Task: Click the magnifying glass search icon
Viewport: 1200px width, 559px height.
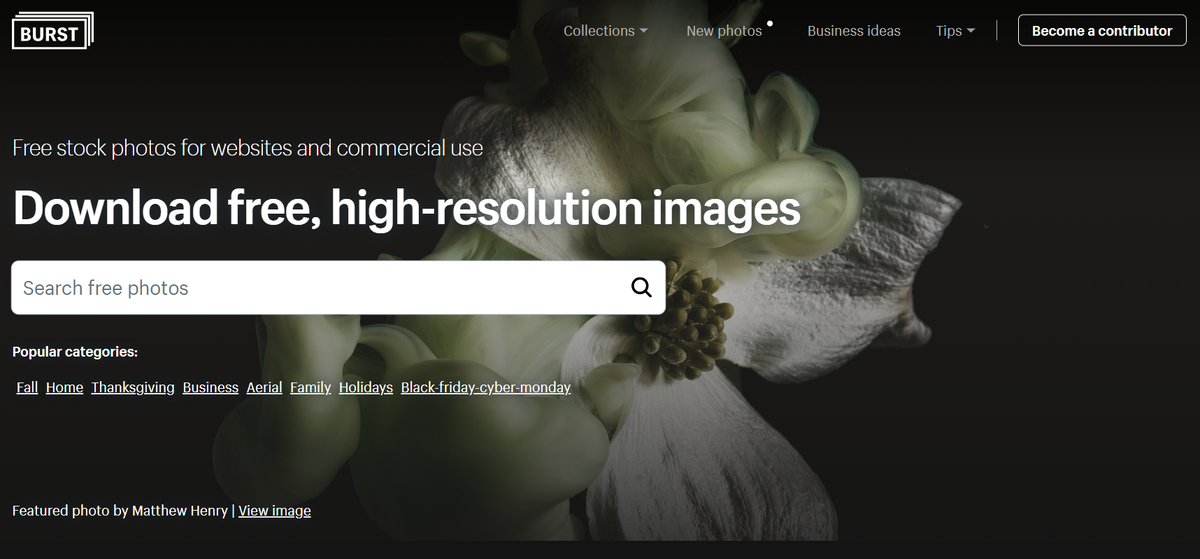Action: click(x=641, y=288)
